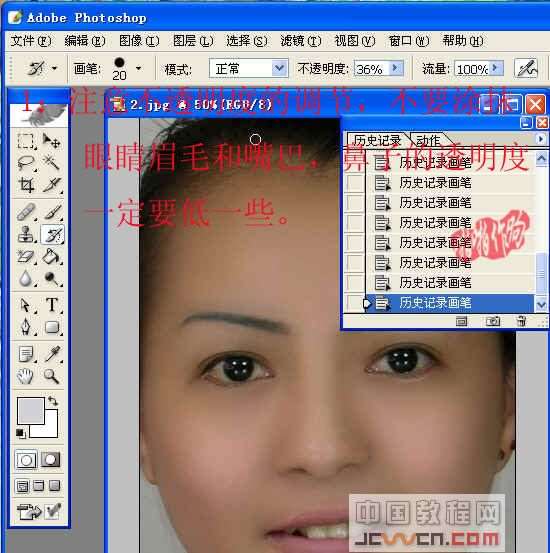This screenshot has height=553, width=550.
Task: Click the opacity 36% input field
Action: (371, 68)
